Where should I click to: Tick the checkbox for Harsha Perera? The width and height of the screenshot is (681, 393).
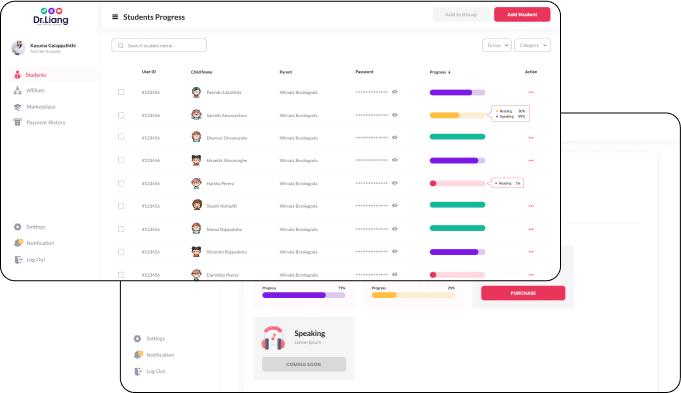pyautogui.click(x=121, y=183)
